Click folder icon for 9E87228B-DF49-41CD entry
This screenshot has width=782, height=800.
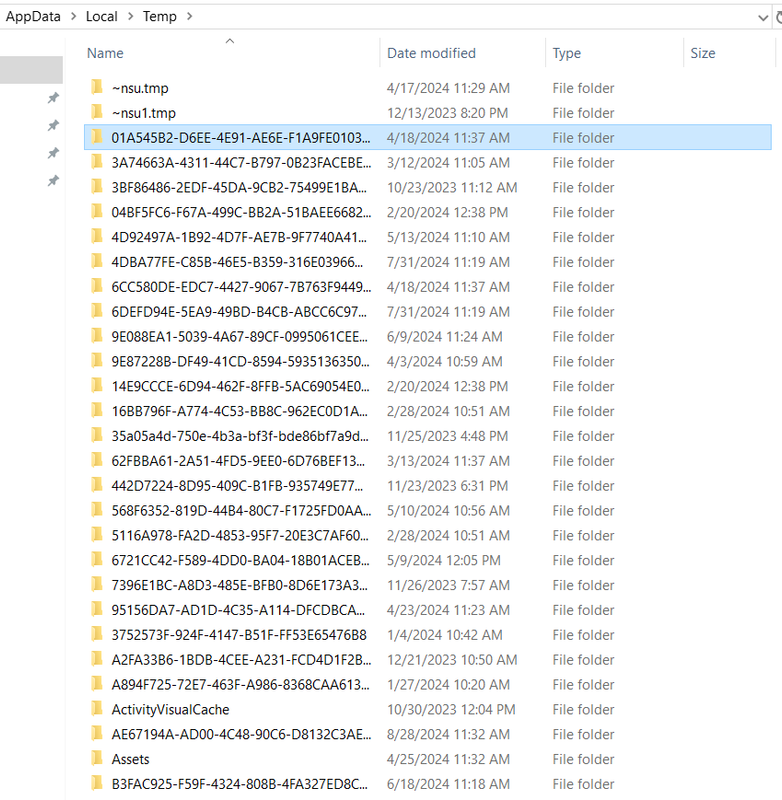(x=97, y=361)
